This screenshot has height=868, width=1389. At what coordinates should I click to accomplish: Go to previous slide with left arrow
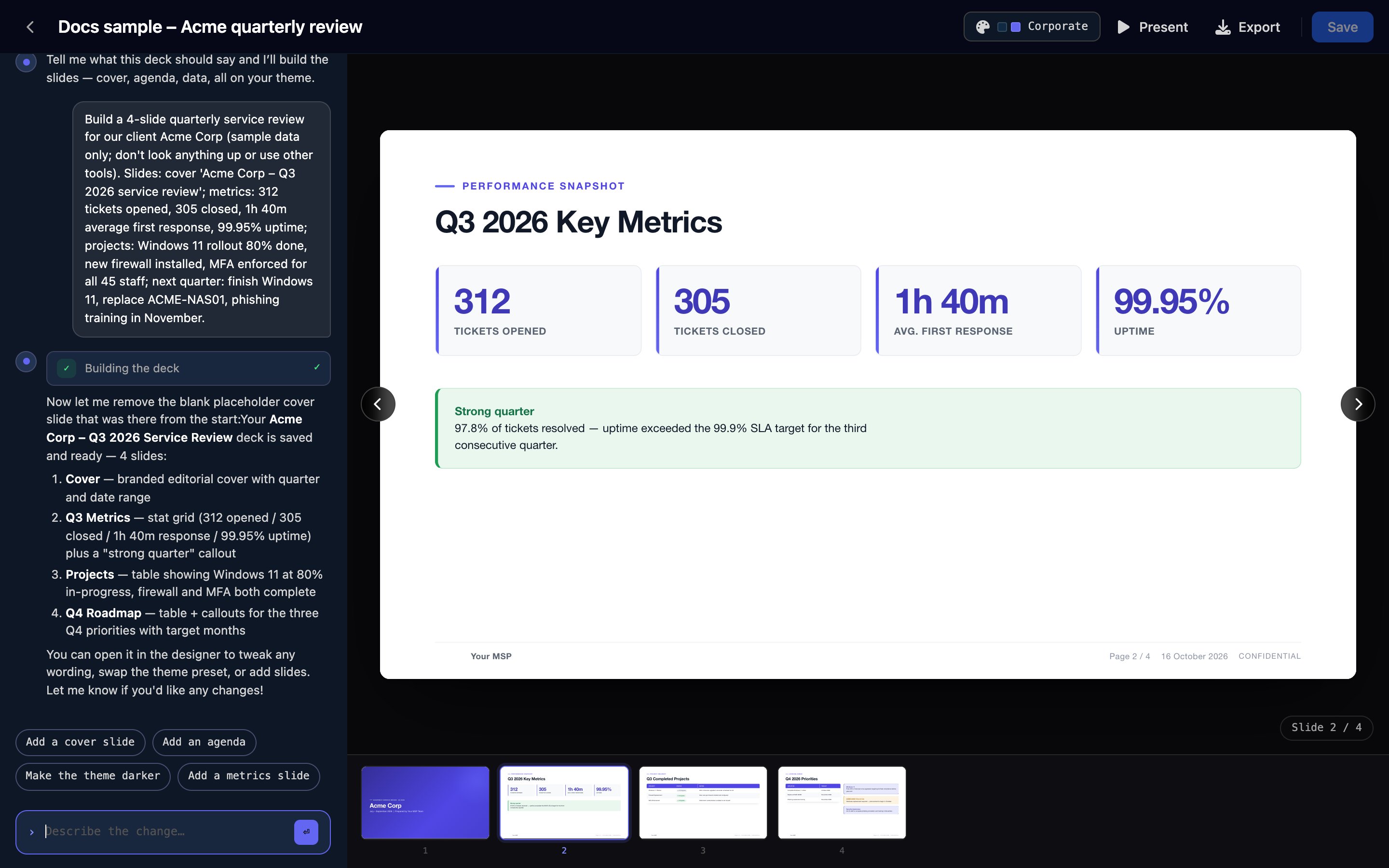[378, 404]
